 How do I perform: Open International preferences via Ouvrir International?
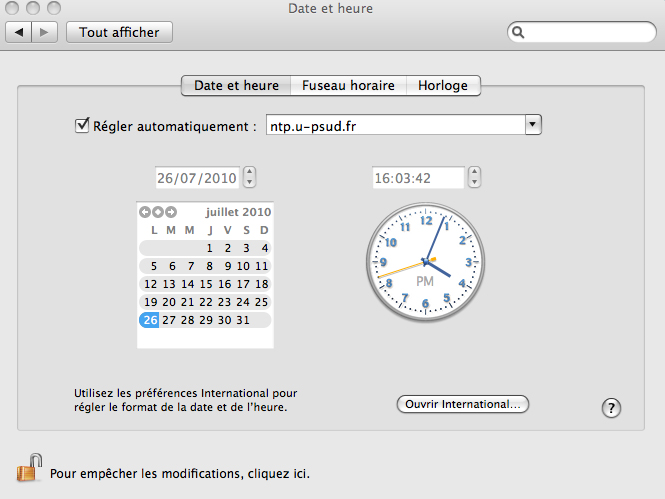(463, 405)
